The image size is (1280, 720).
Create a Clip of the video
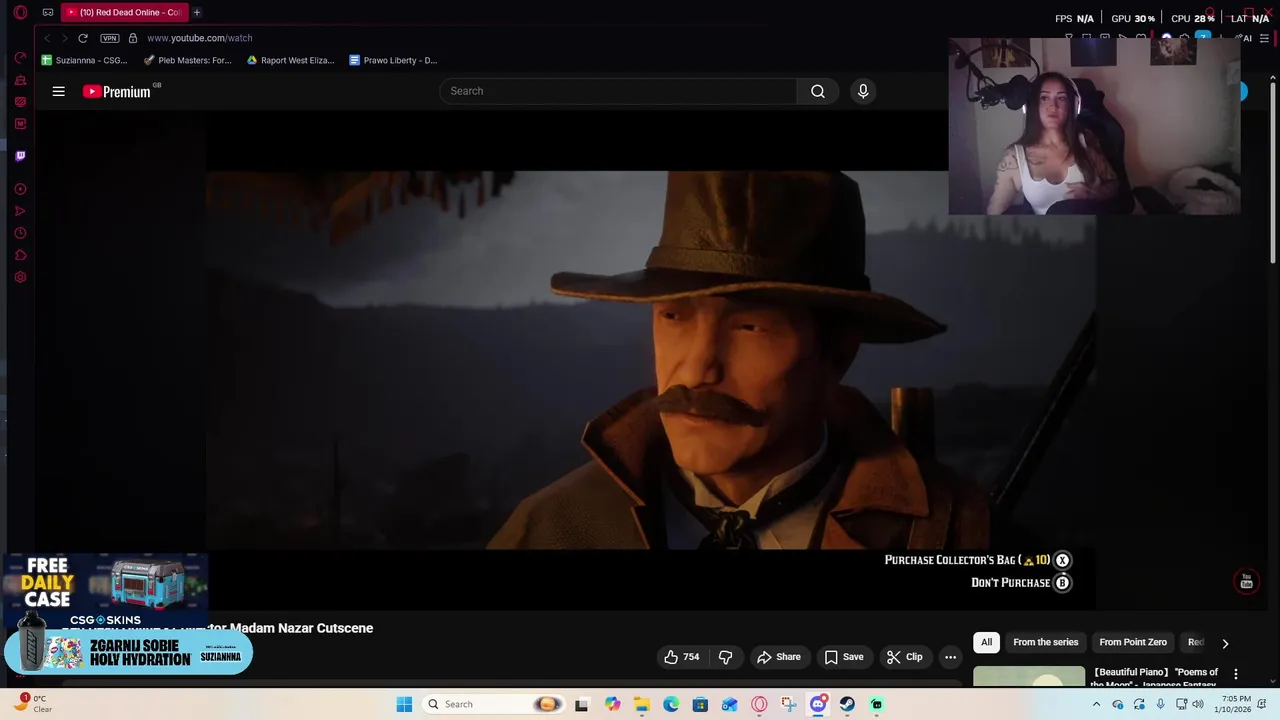coord(904,657)
